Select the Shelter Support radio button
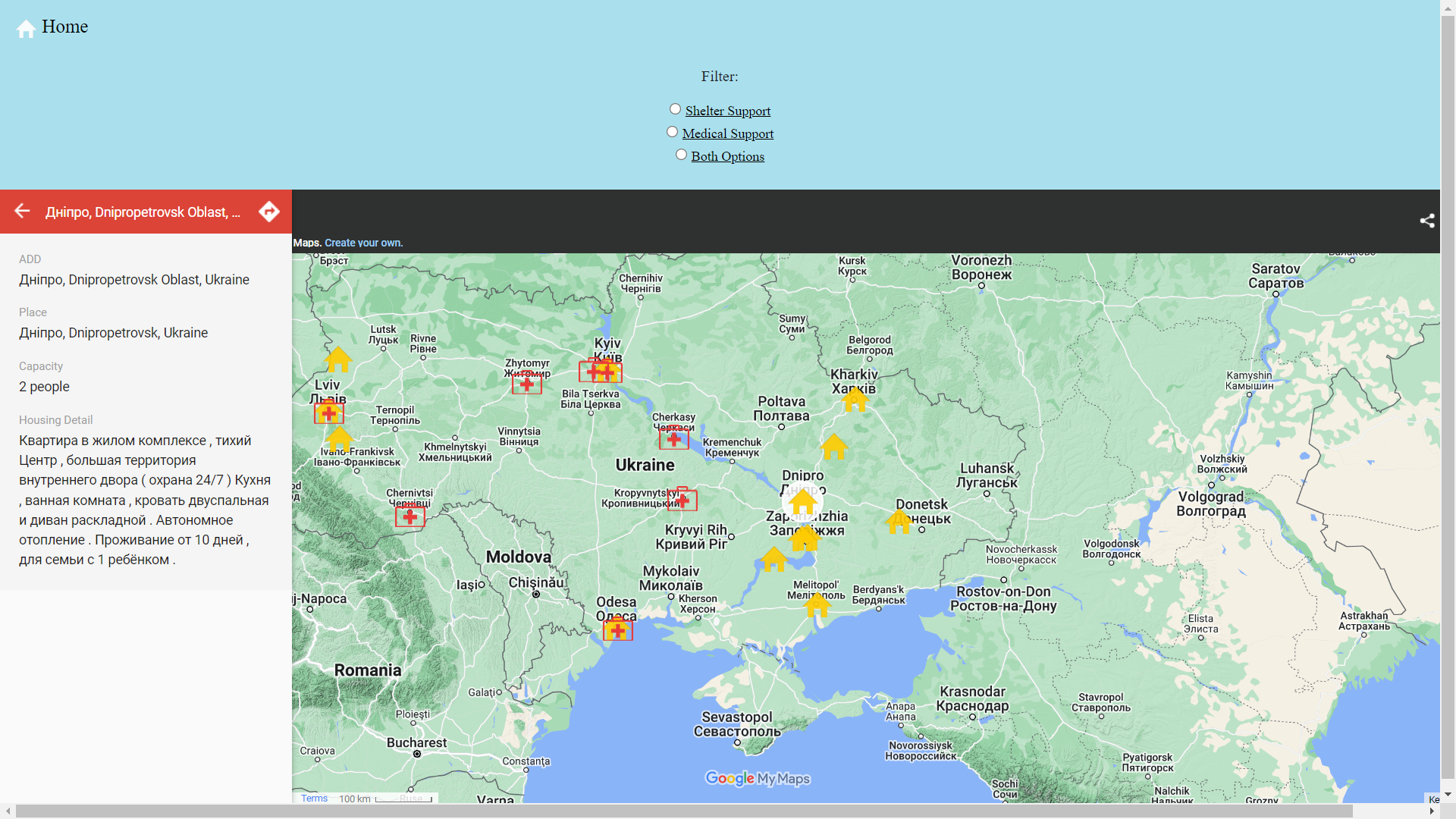The image size is (1456, 819). point(675,109)
